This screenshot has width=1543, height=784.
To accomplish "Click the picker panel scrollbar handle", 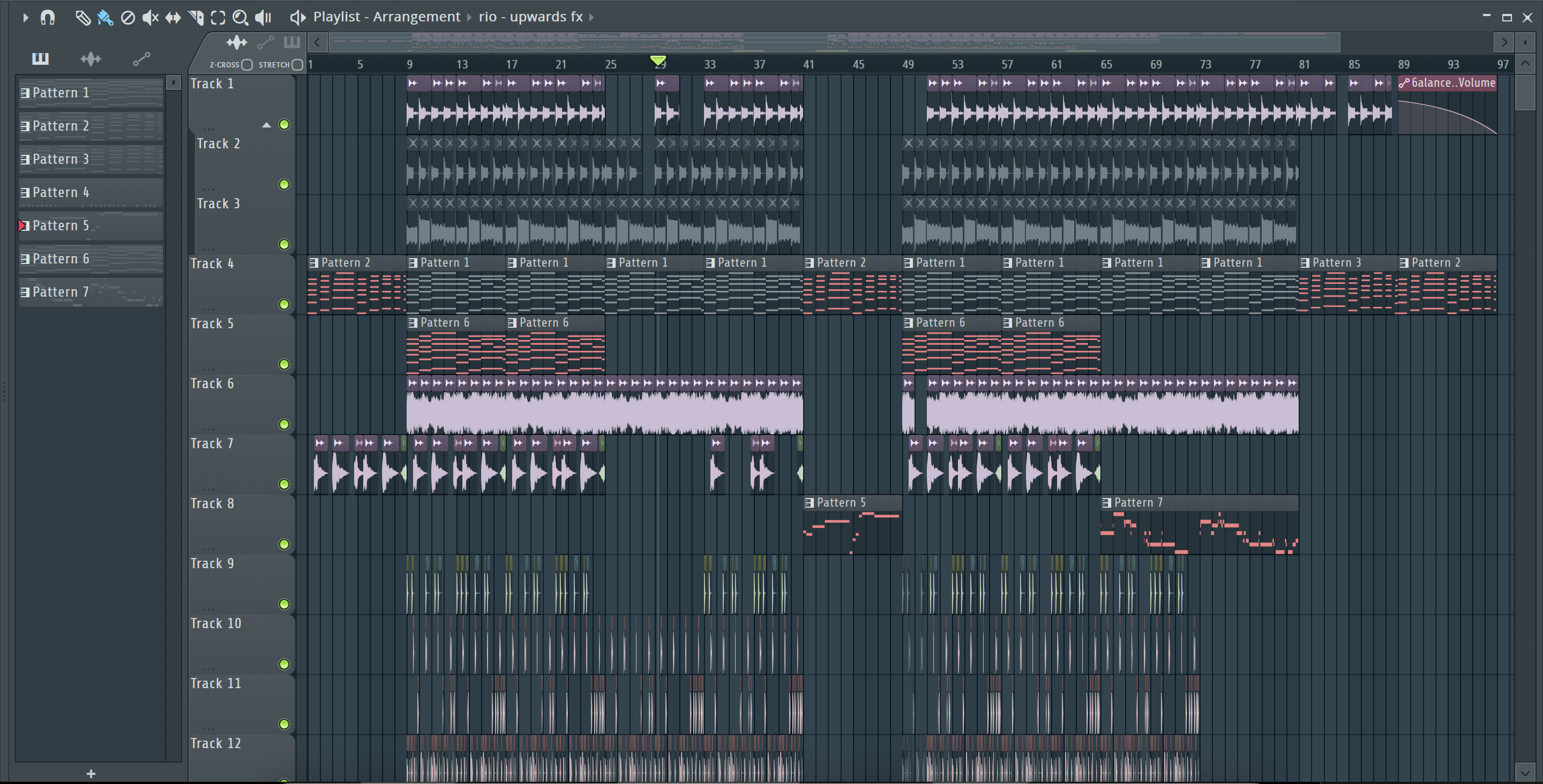I will pos(173,83).
